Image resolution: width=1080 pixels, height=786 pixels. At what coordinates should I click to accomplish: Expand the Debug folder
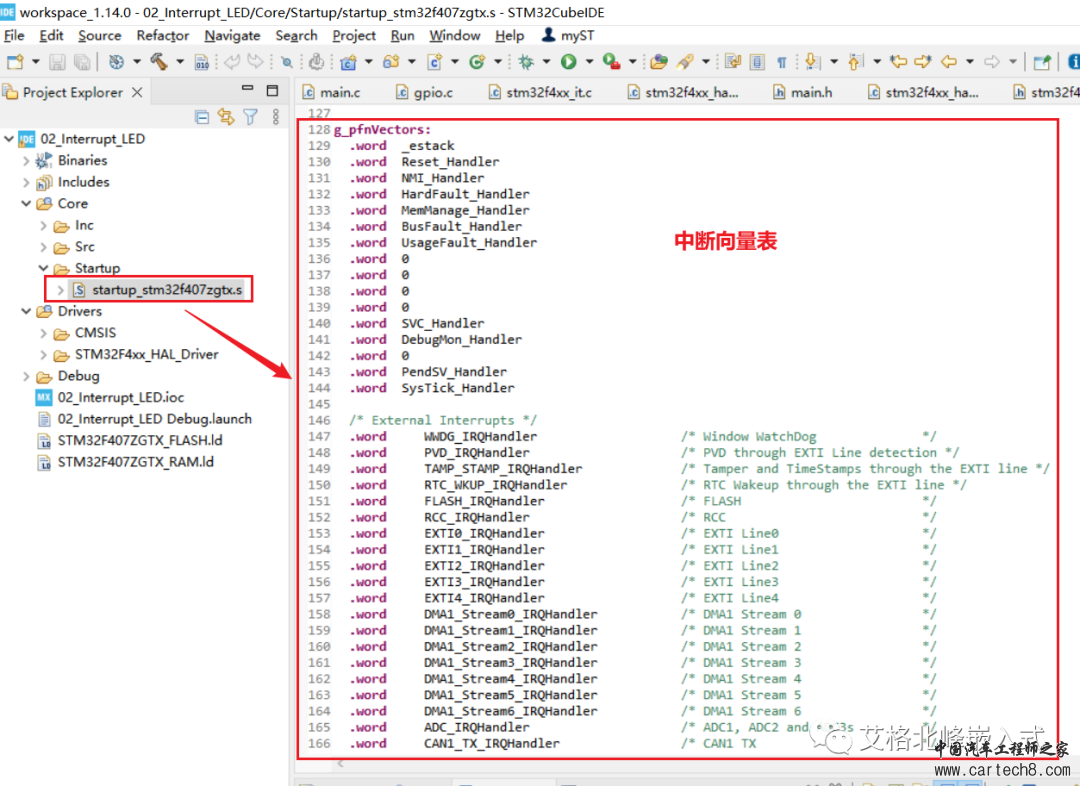(26, 377)
